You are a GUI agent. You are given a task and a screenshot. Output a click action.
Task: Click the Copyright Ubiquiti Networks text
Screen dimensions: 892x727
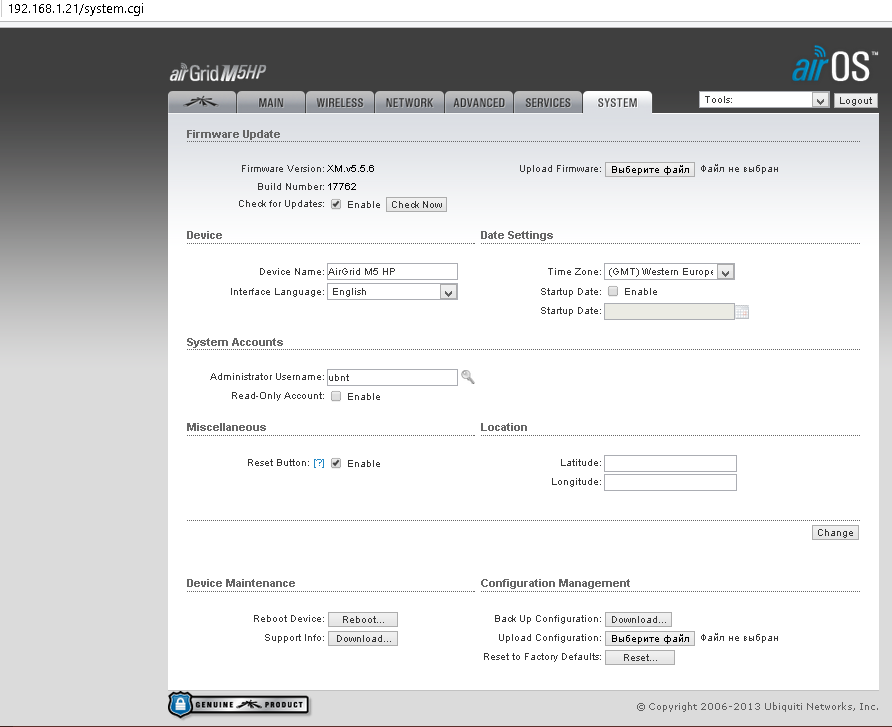757,707
